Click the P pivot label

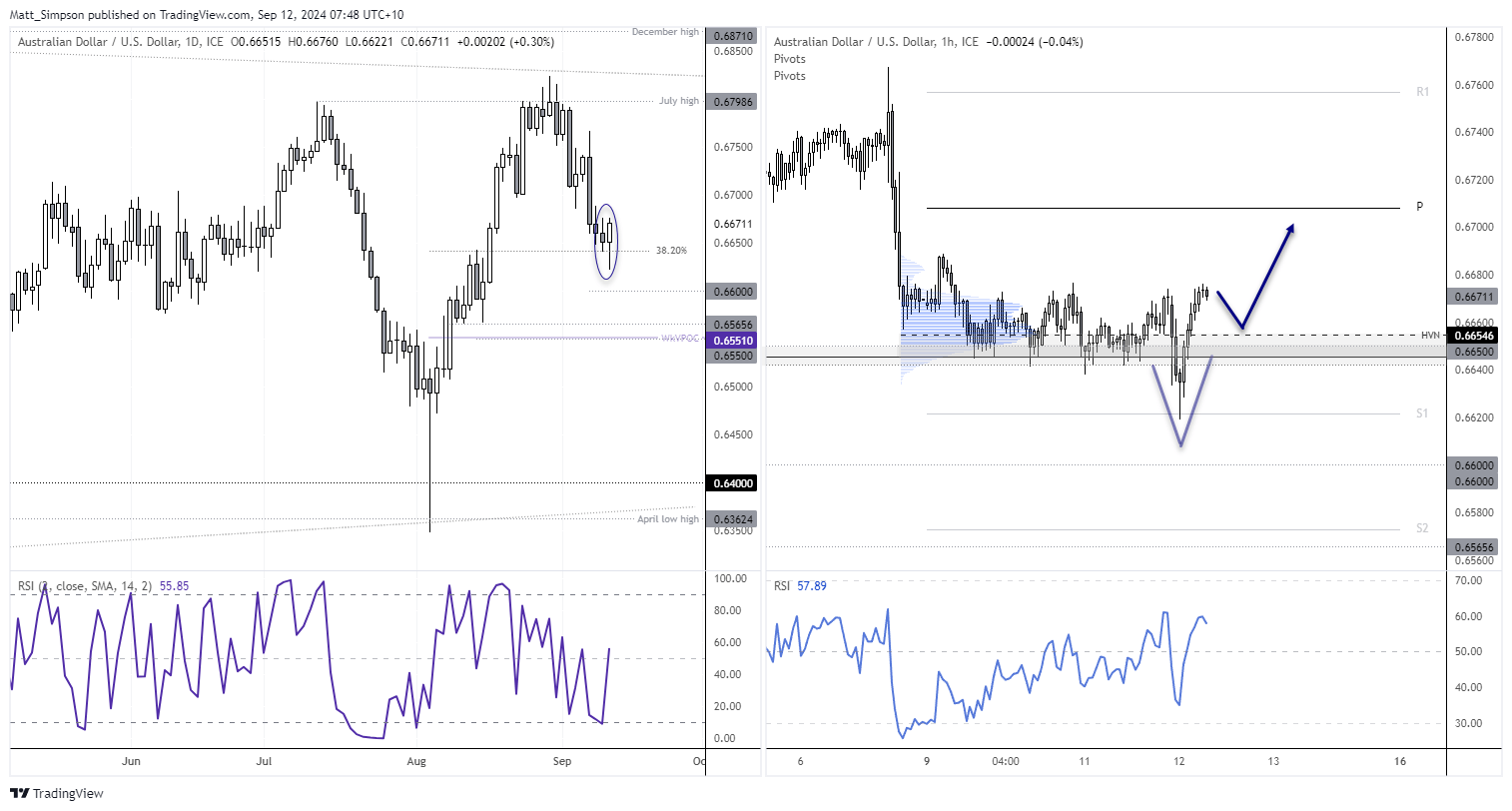(x=1419, y=207)
